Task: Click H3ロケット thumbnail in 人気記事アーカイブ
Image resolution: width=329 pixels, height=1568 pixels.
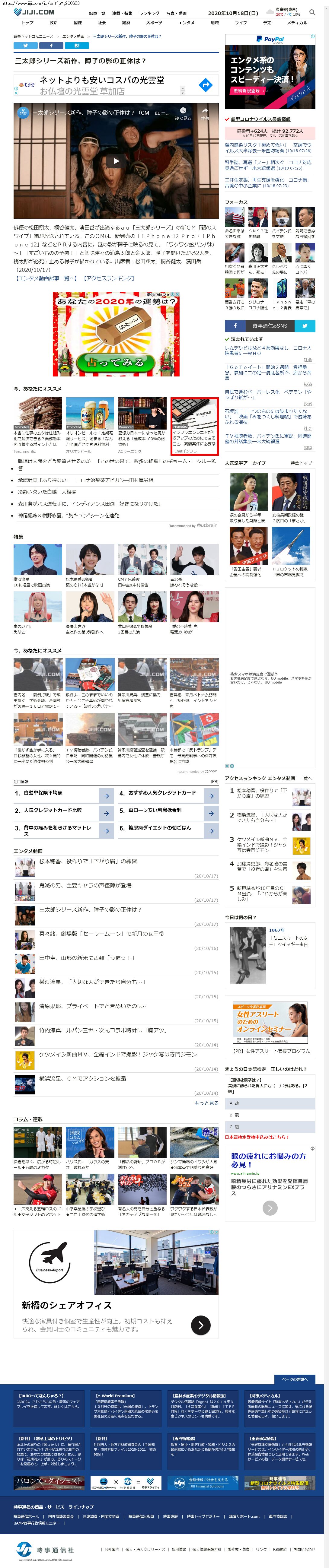Action: pos(291,545)
